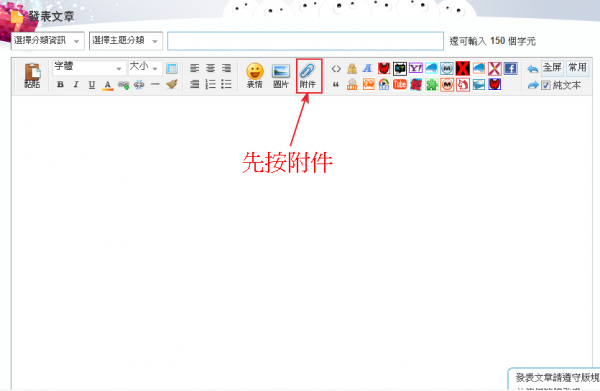Screen dimensions: 600x391
Task: Open the 表情 smiley emoticon picker
Action: 255,75
